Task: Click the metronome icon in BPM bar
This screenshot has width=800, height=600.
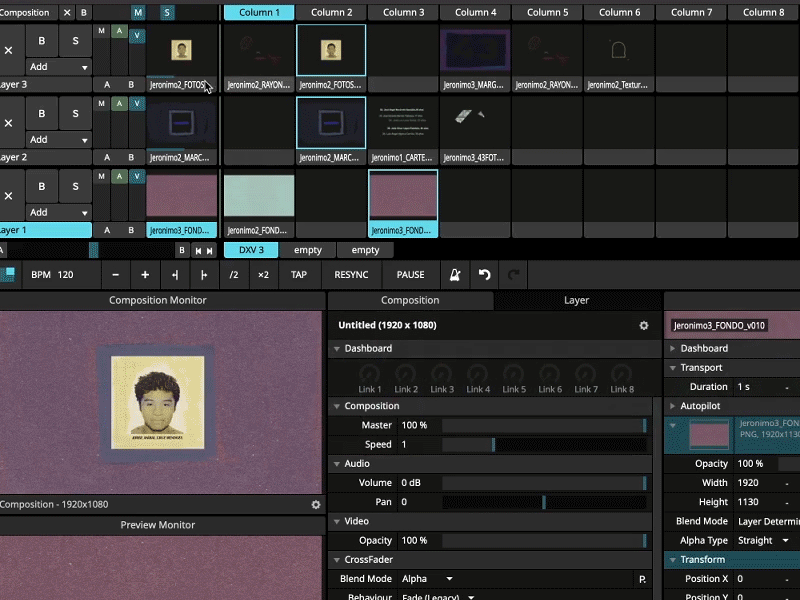Action: [455, 275]
